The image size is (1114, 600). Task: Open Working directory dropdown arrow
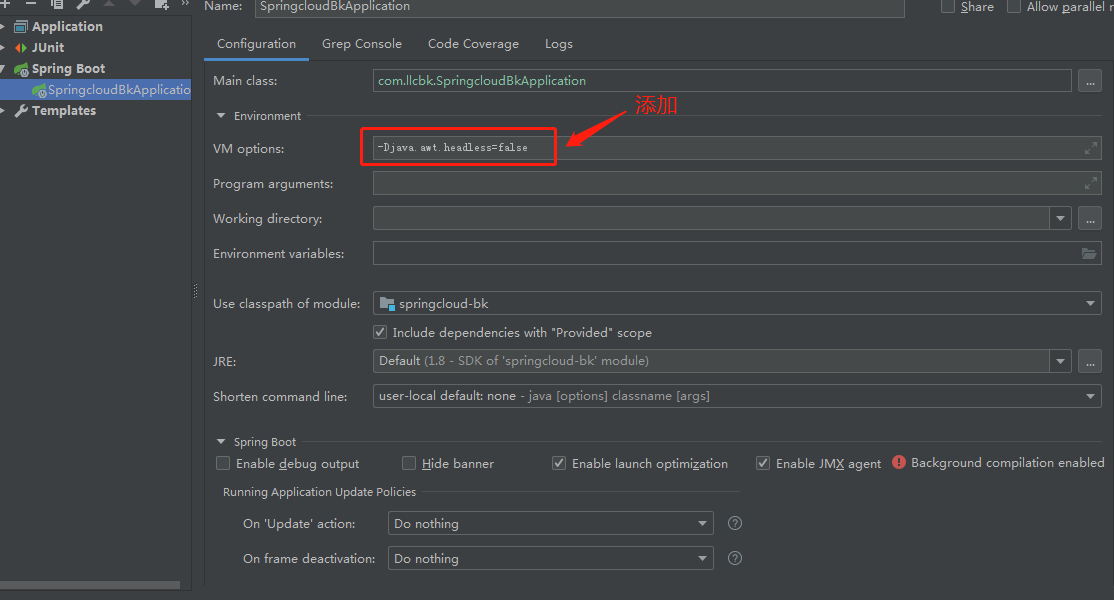click(x=1061, y=219)
